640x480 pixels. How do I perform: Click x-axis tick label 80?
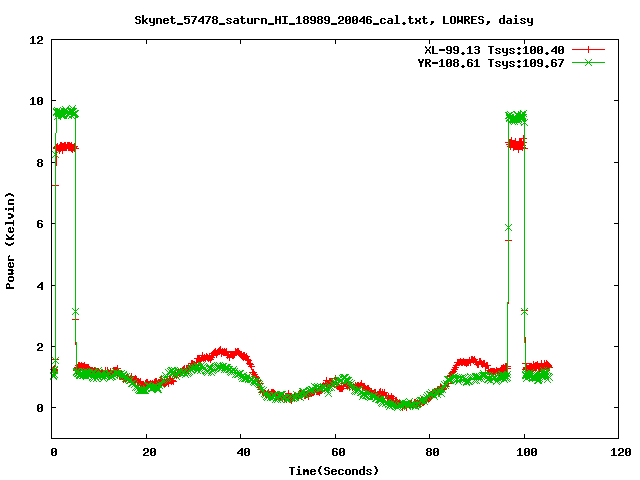(432, 452)
